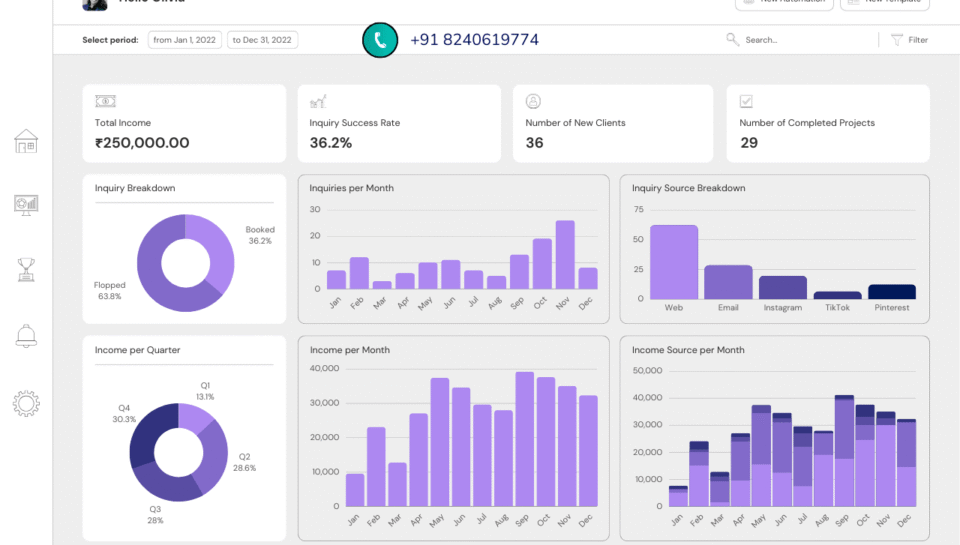Click the trophy achievements icon
960x545 pixels.
click(26, 269)
